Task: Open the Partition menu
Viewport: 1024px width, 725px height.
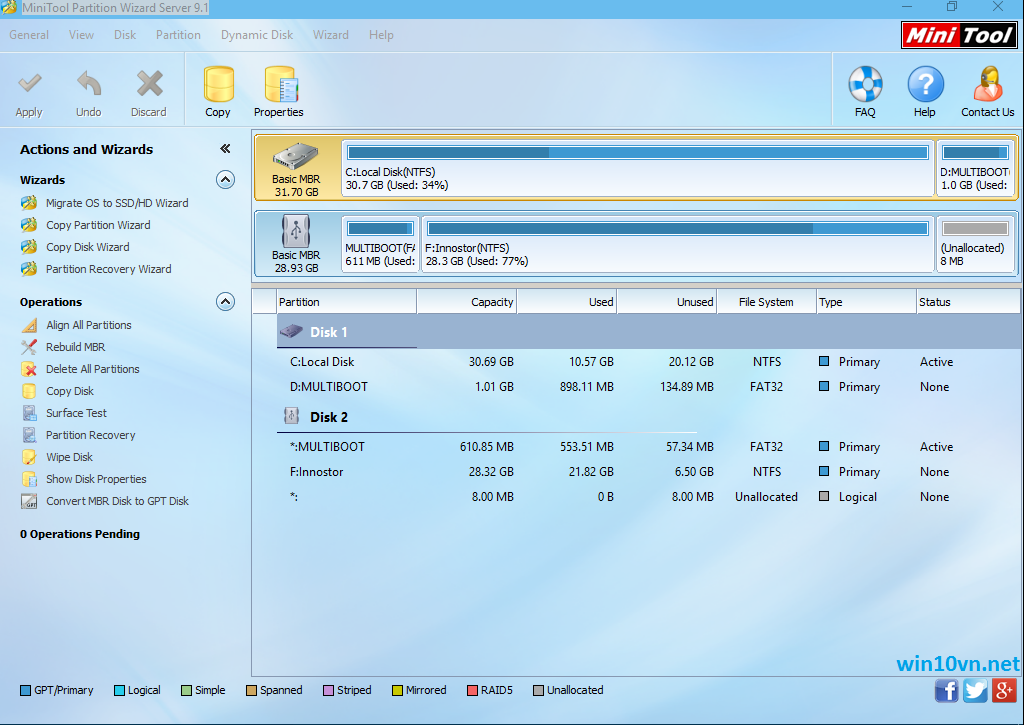Action: pos(178,35)
